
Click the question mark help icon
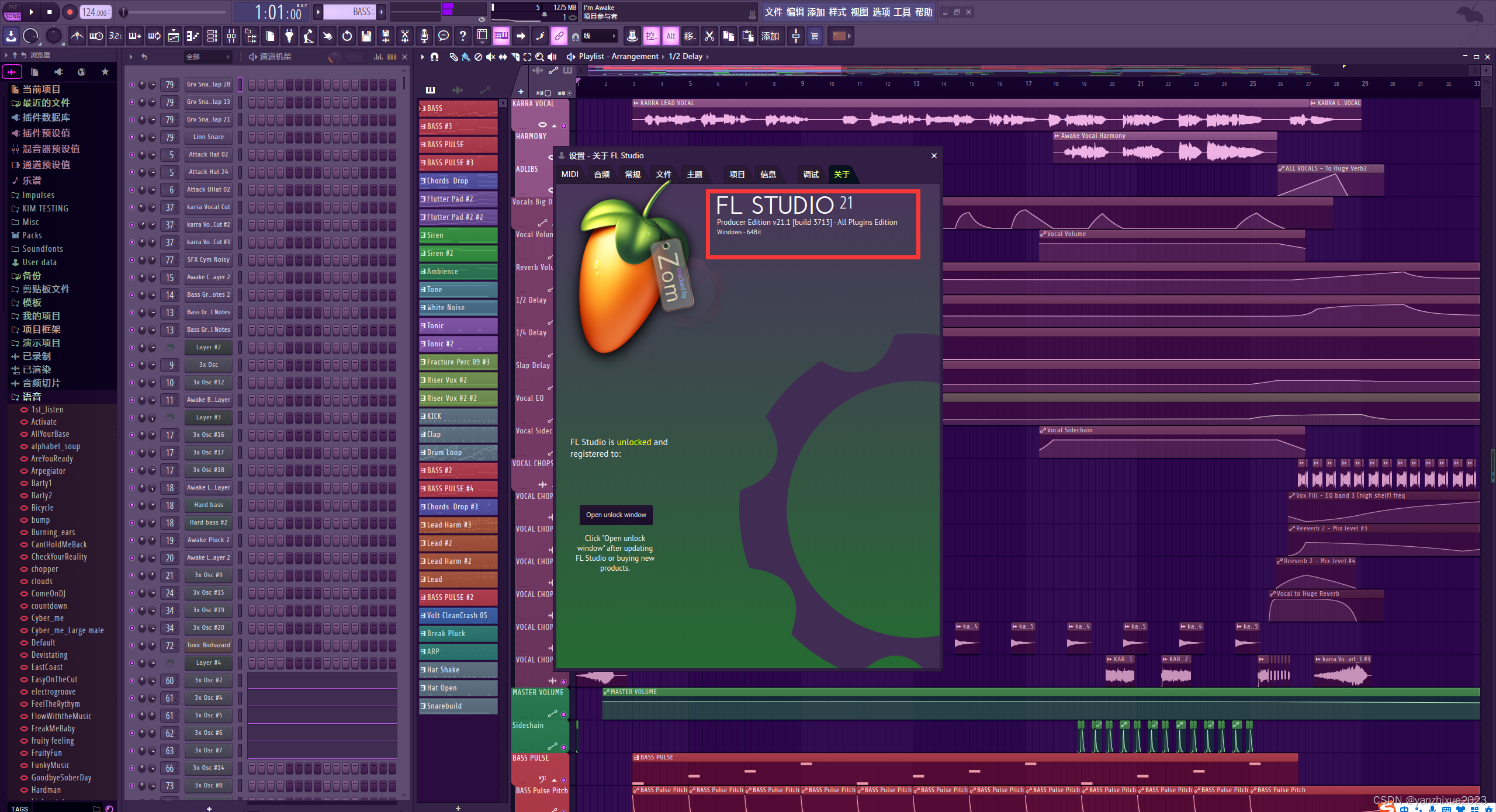click(463, 36)
